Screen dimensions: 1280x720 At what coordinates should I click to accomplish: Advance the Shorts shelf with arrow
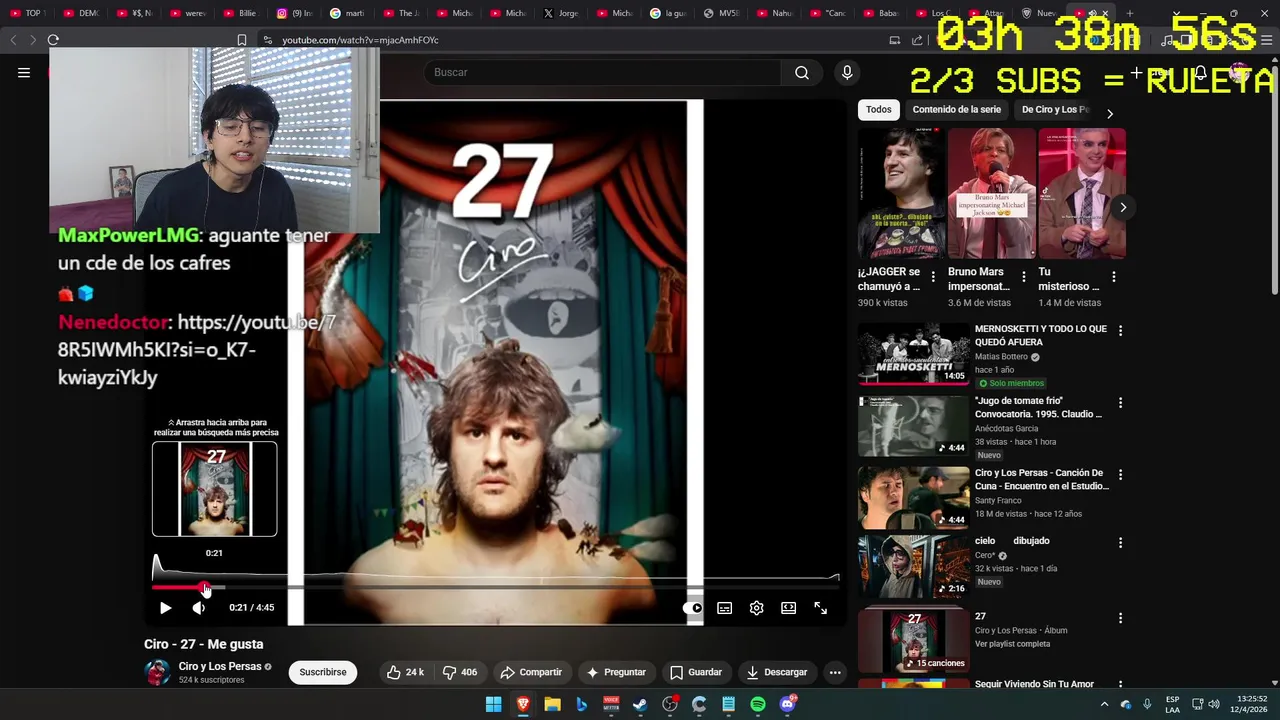(x=1123, y=207)
